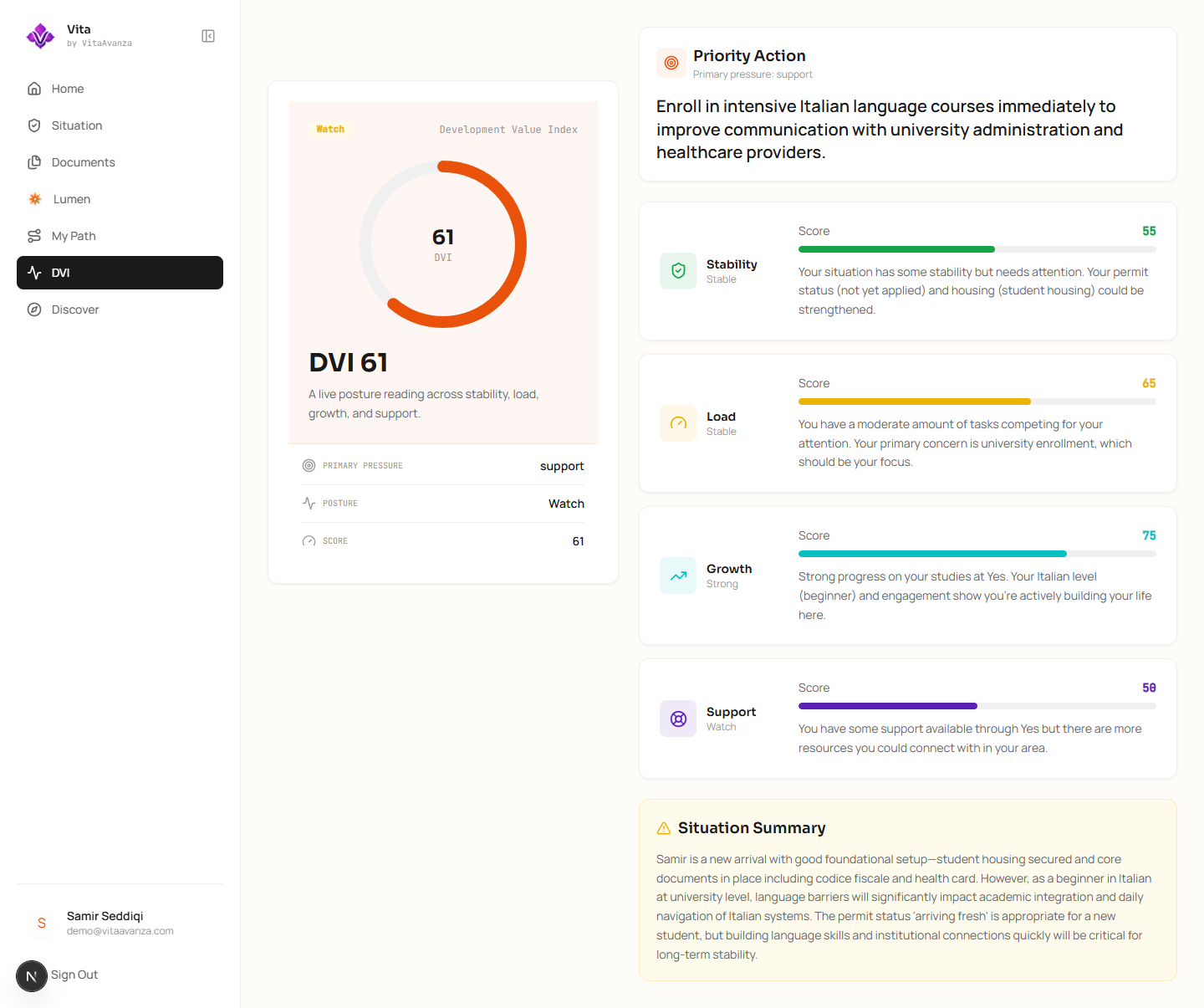Select the active DVI menu item
The height and width of the screenshot is (1008, 1204).
pos(120,273)
